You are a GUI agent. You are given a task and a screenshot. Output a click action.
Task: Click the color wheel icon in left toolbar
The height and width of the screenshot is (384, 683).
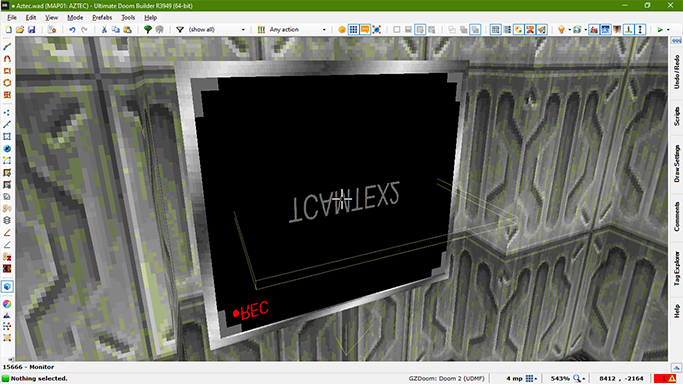(7, 304)
